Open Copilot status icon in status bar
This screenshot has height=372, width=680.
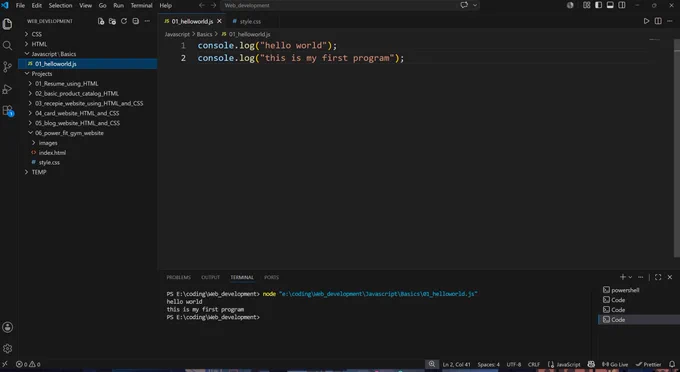click(591, 364)
